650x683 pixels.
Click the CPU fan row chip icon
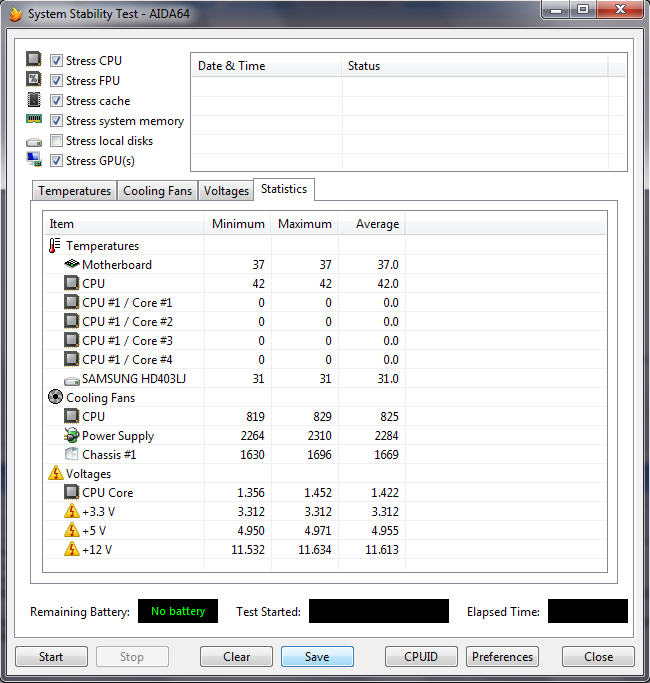point(71,416)
